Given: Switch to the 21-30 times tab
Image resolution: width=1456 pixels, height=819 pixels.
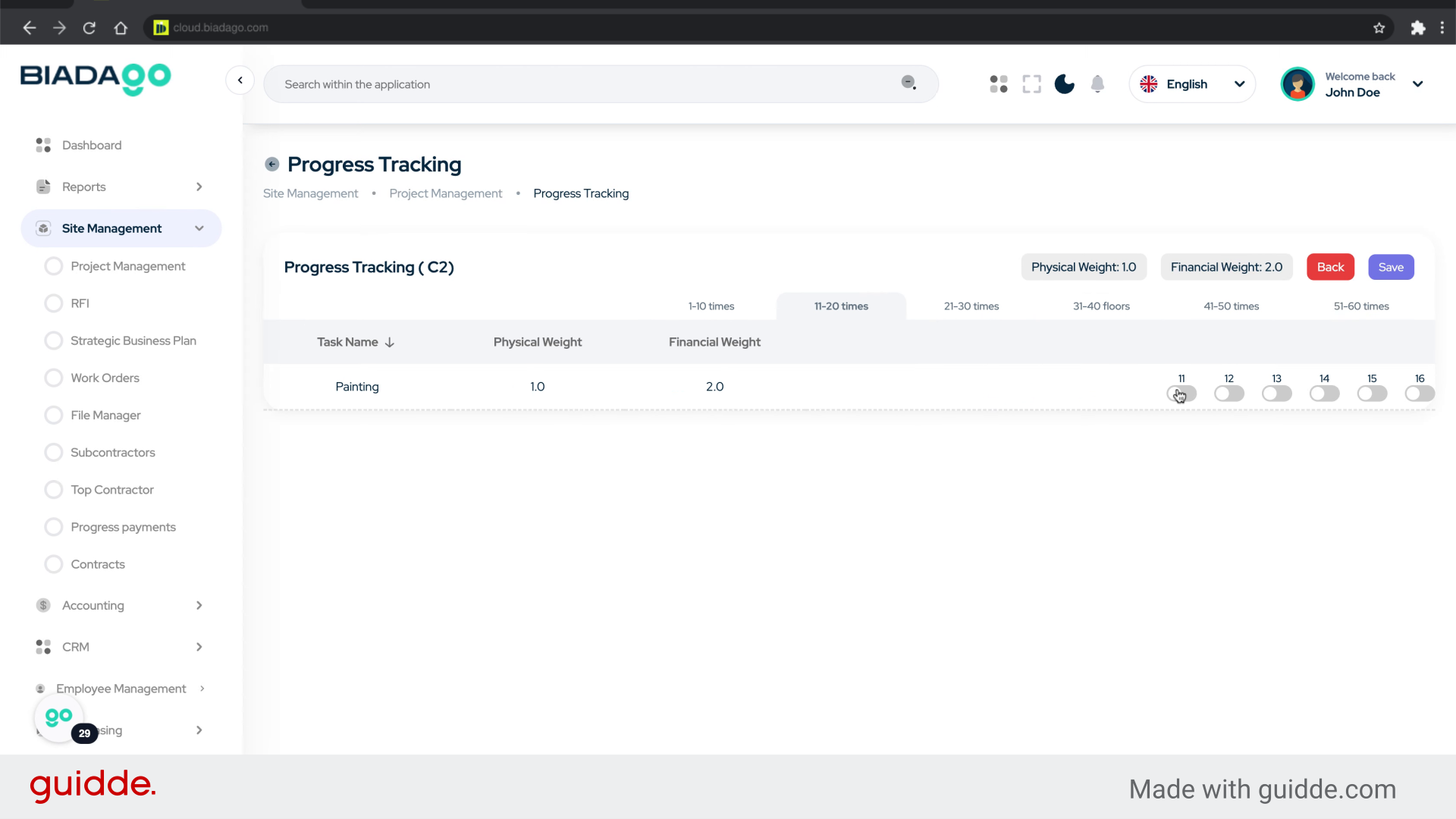Looking at the screenshot, I should [971, 306].
